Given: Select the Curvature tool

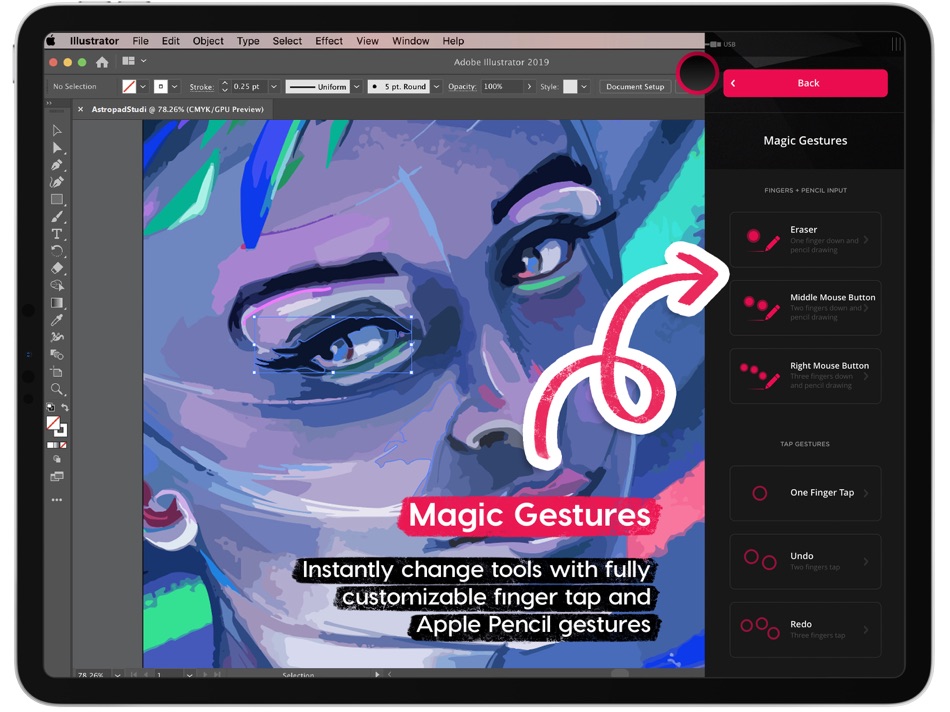Looking at the screenshot, I should [57, 182].
